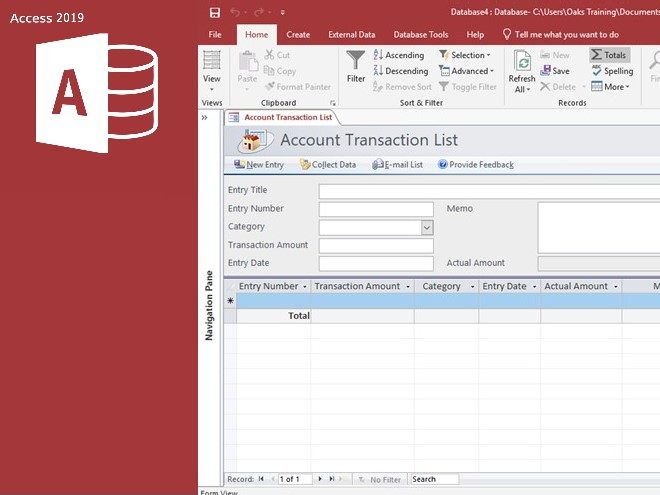660x495 pixels.
Task: Open the Advanced filter options dropdown
Action: (465, 71)
